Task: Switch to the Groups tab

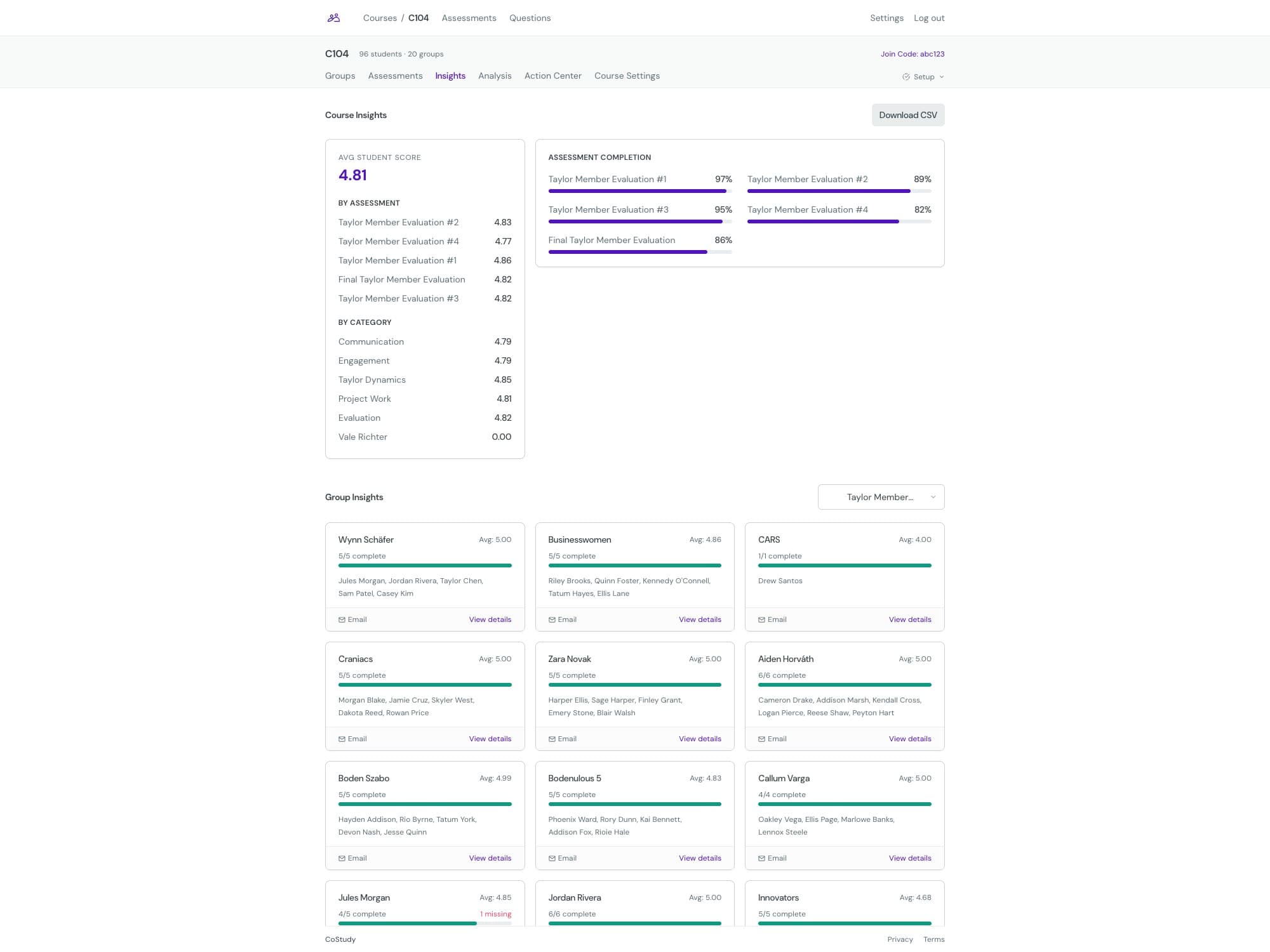Action: tap(340, 76)
